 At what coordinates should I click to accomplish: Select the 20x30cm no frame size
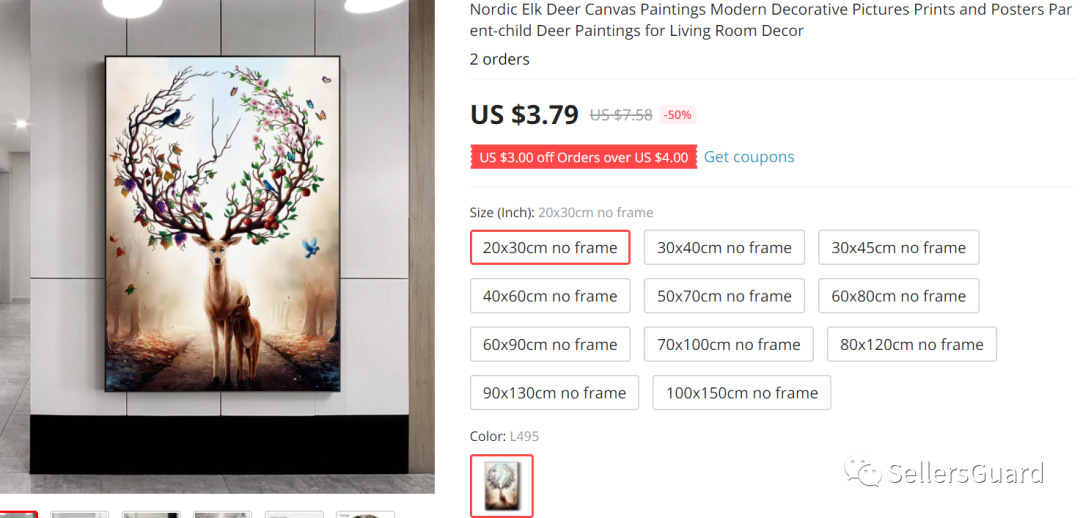550,247
